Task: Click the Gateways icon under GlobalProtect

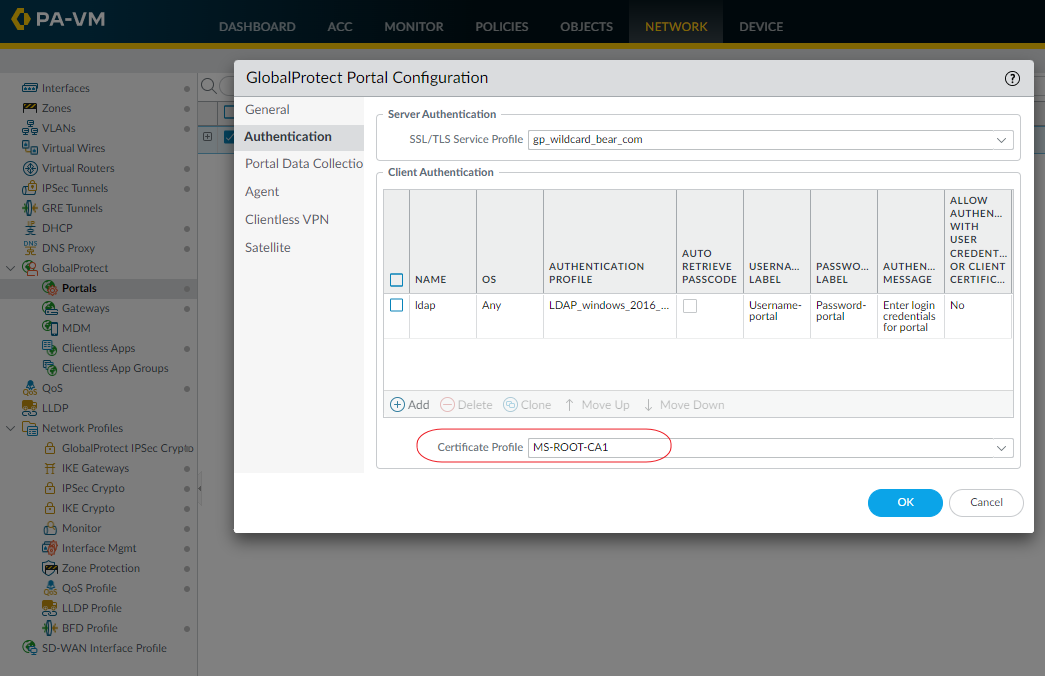Action: click(50, 308)
